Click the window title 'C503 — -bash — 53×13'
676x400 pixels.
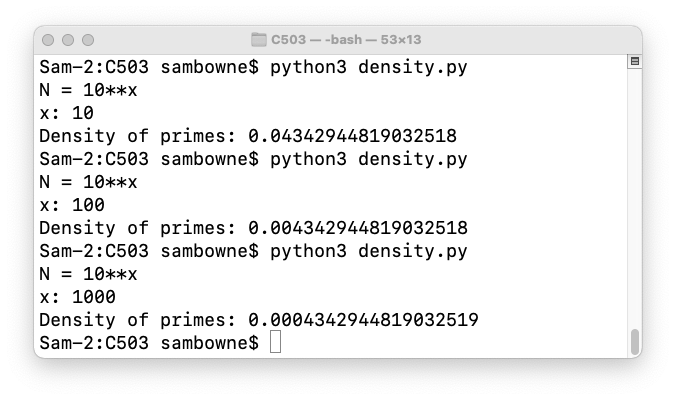[346, 40]
